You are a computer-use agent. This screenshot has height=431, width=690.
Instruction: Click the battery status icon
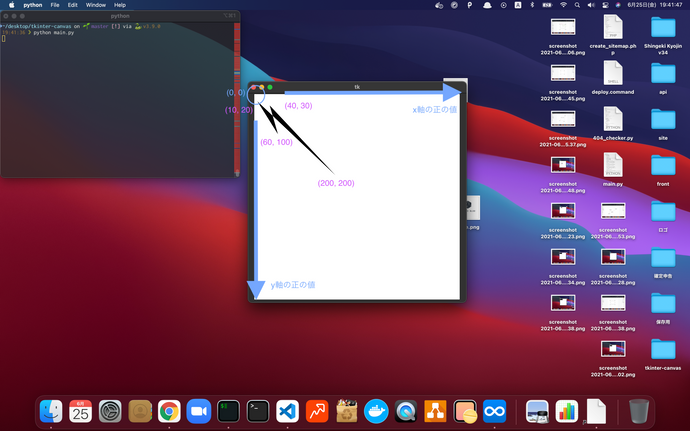[547, 5]
